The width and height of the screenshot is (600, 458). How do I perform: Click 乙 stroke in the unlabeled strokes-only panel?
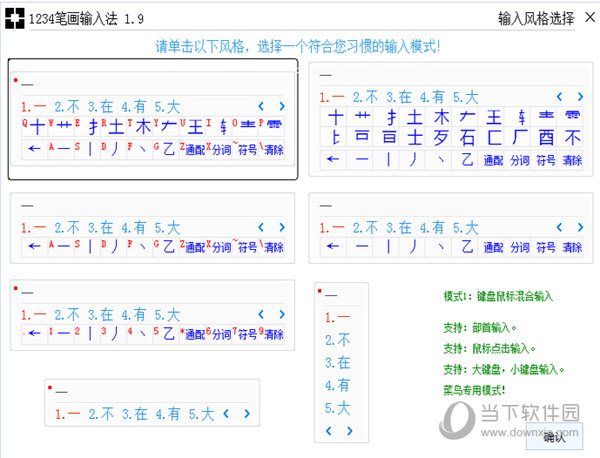(x=467, y=247)
